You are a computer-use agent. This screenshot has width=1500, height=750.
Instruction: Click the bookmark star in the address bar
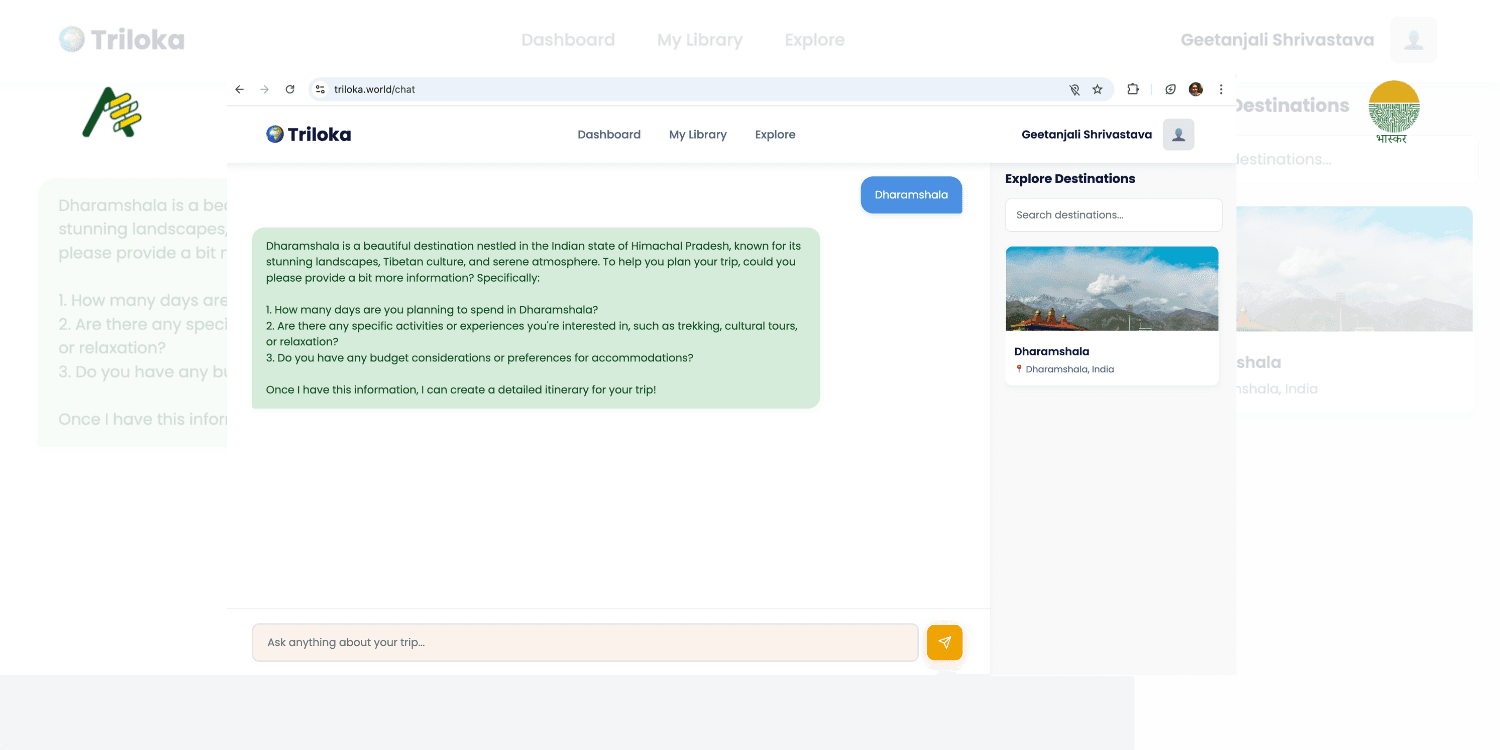coord(1098,89)
